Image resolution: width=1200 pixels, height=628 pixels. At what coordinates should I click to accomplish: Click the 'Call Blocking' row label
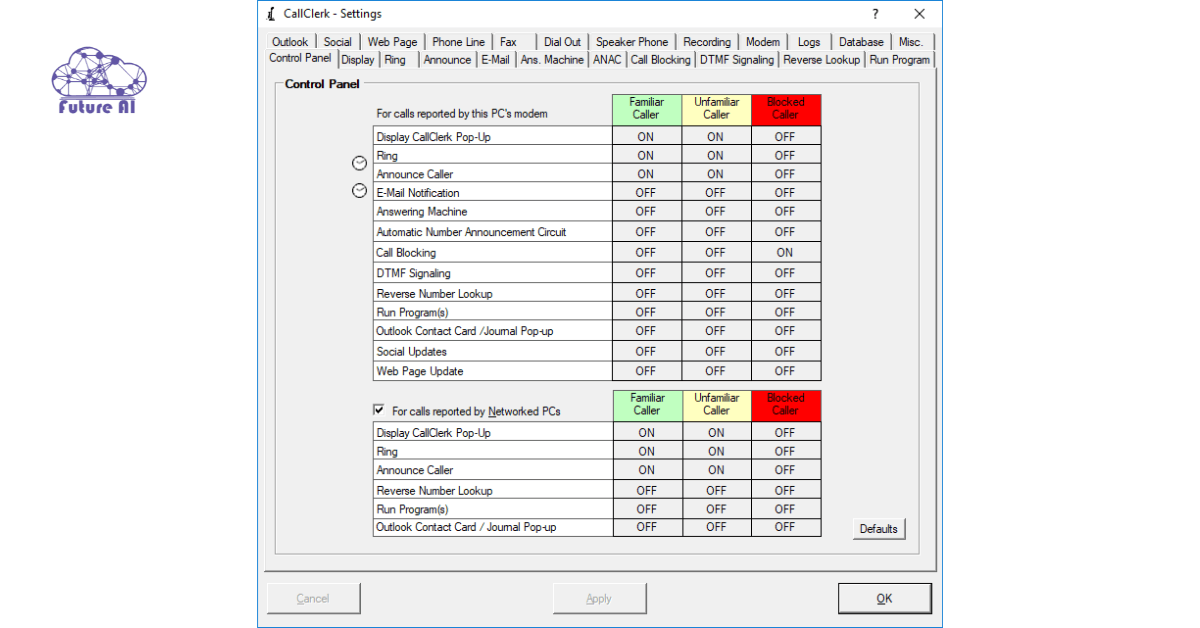click(x=406, y=253)
